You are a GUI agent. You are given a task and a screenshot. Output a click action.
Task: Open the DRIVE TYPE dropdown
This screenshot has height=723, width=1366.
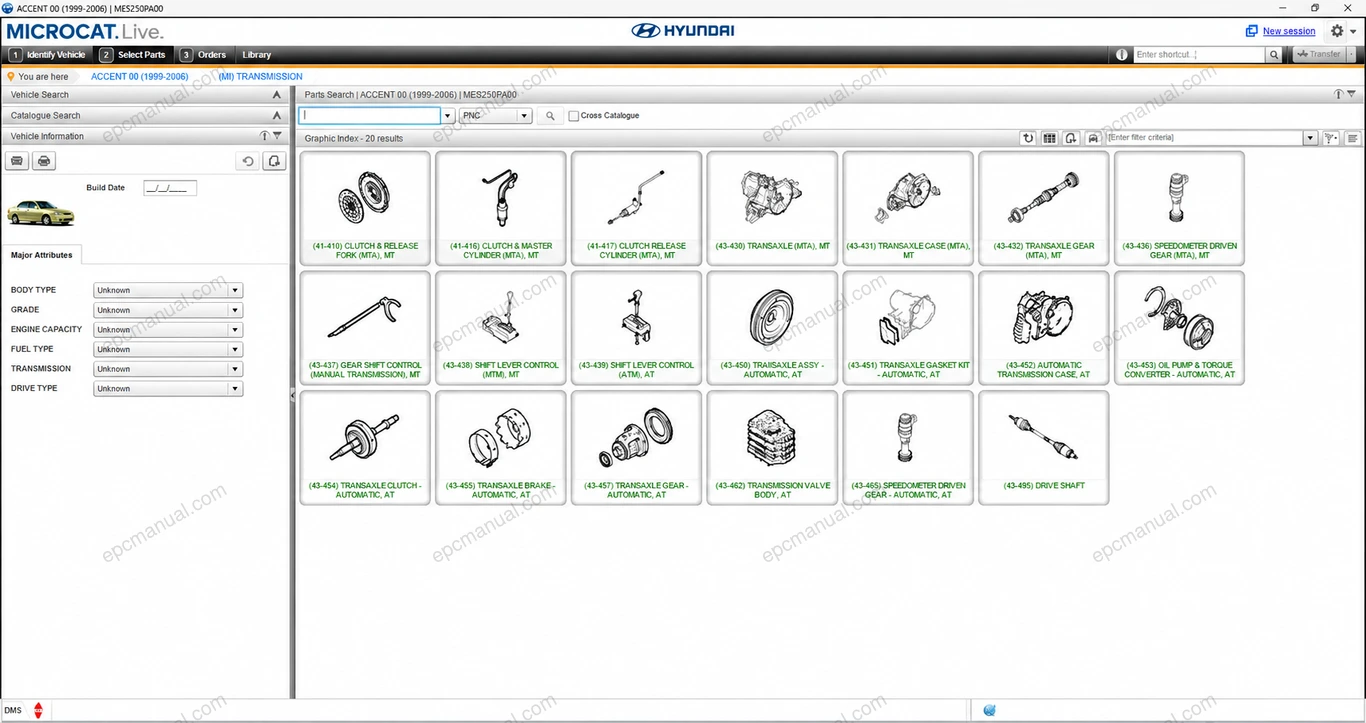pyautogui.click(x=168, y=388)
